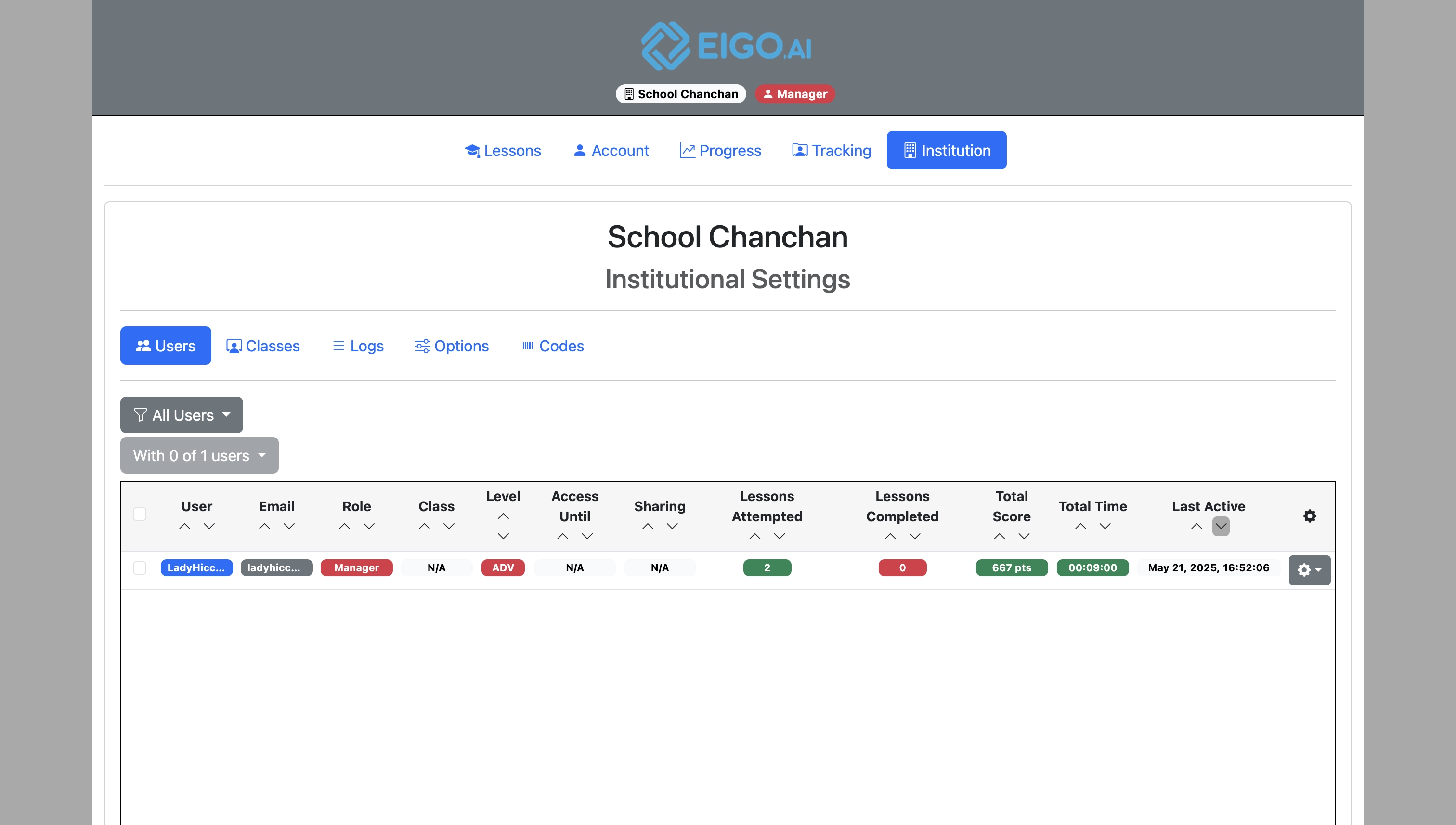The width and height of the screenshot is (1456, 825).
Task: Click the 00:09:00 total time badge
Action: (1092, 568)
